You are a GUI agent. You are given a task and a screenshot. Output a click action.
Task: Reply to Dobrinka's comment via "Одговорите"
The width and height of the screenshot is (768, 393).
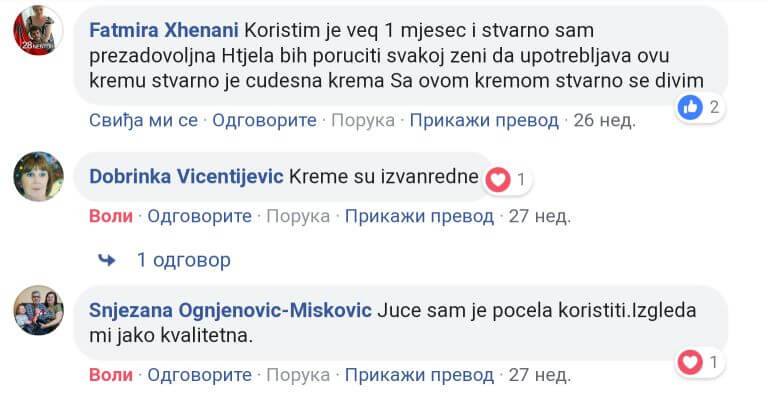click(200, 216)
